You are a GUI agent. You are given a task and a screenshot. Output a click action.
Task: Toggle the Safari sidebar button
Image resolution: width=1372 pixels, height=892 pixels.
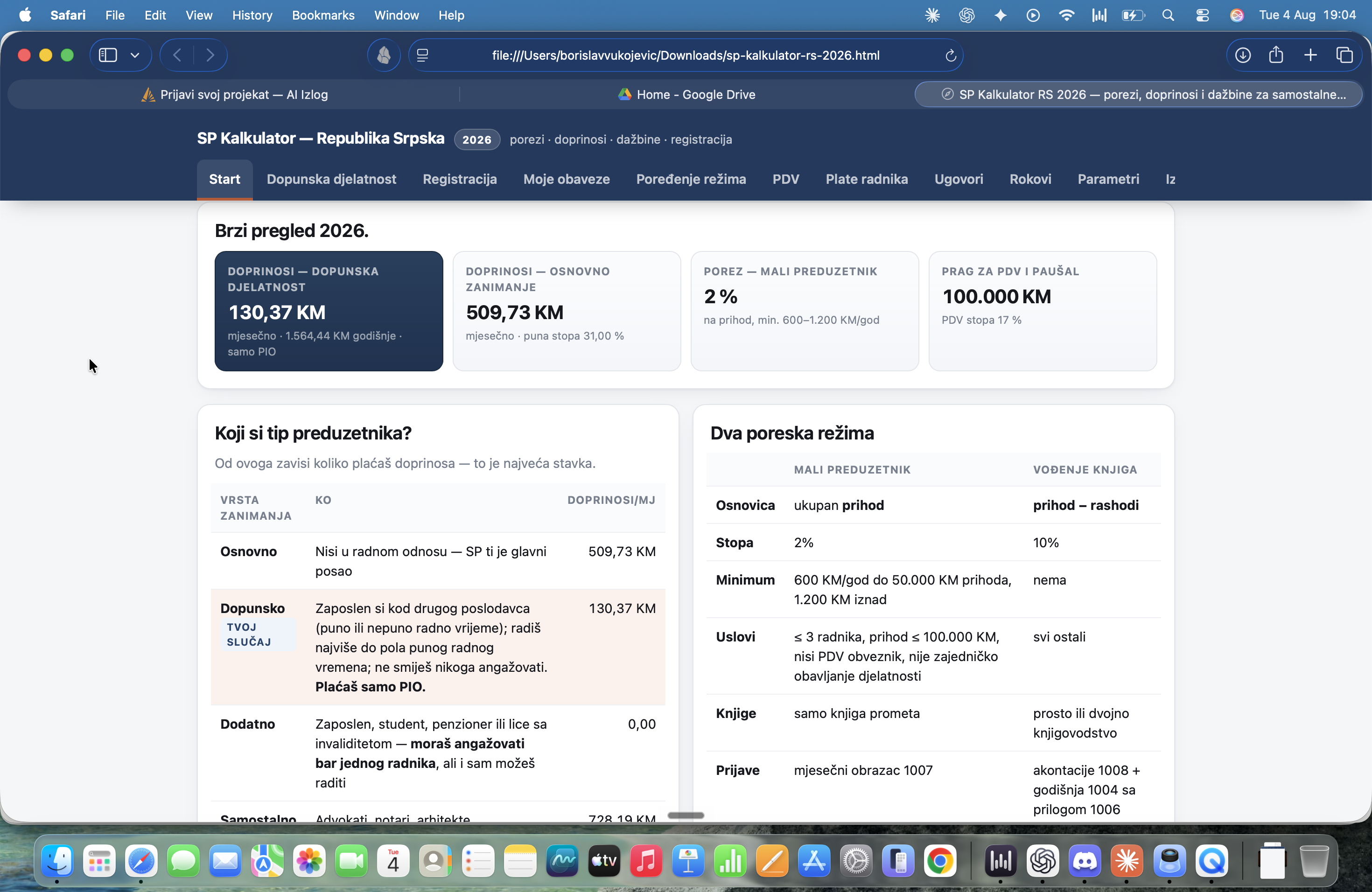[108, 56]
